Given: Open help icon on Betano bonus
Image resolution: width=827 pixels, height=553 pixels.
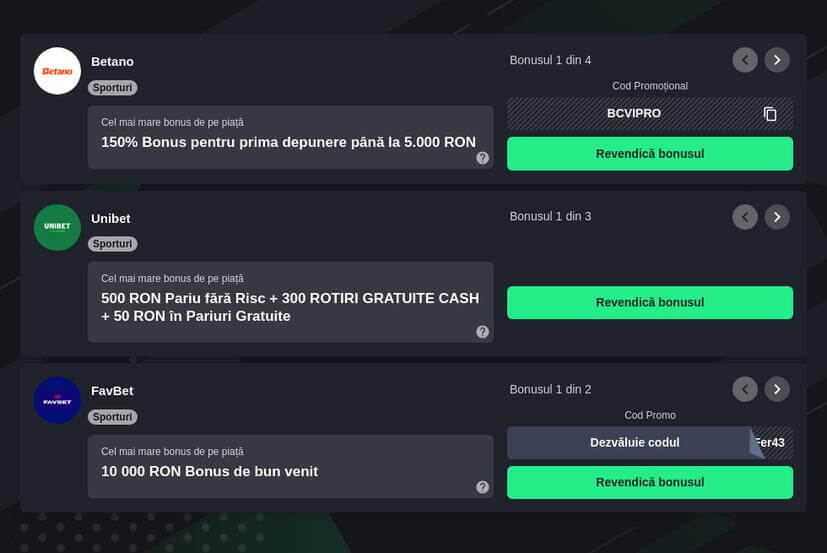Looking at the screenshot, I should (x=483, y=158).
